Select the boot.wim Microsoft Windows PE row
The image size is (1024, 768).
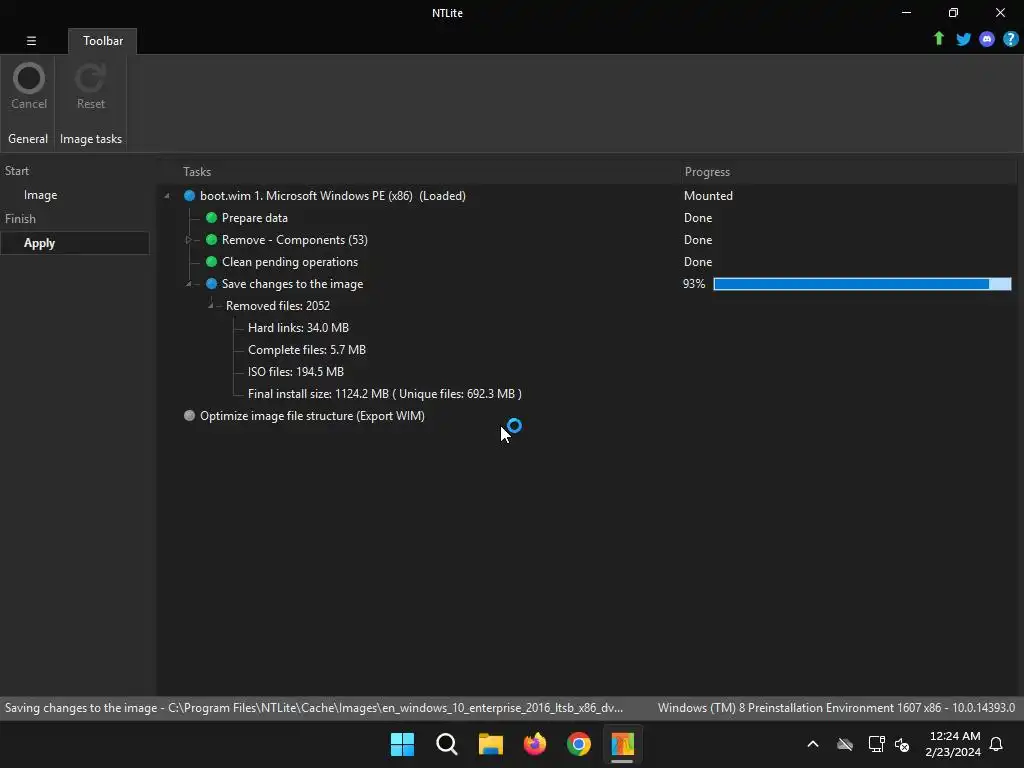point(332,196)
